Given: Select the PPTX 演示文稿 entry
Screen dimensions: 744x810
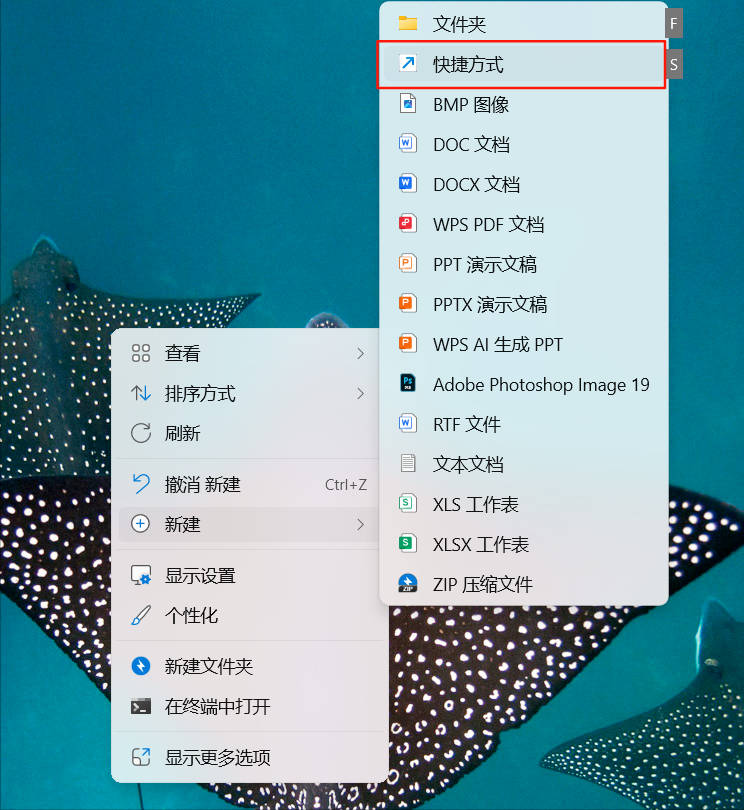Looking at the screenshot, I should pyautogui.click(x=523, y=304).
